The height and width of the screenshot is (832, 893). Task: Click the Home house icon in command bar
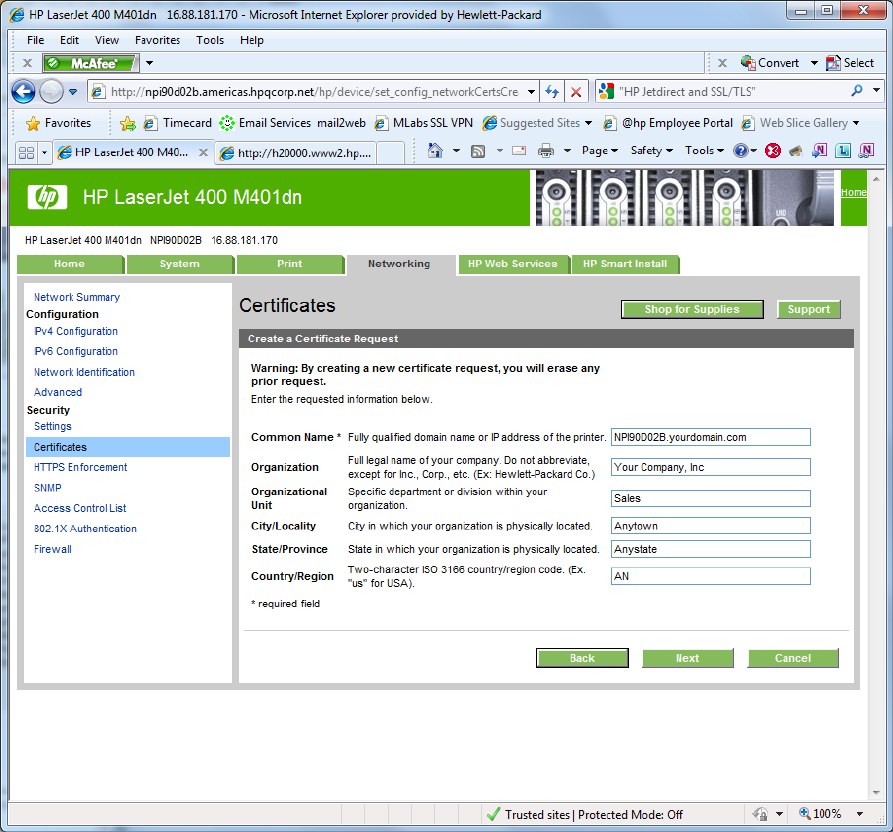coord(436,150)
